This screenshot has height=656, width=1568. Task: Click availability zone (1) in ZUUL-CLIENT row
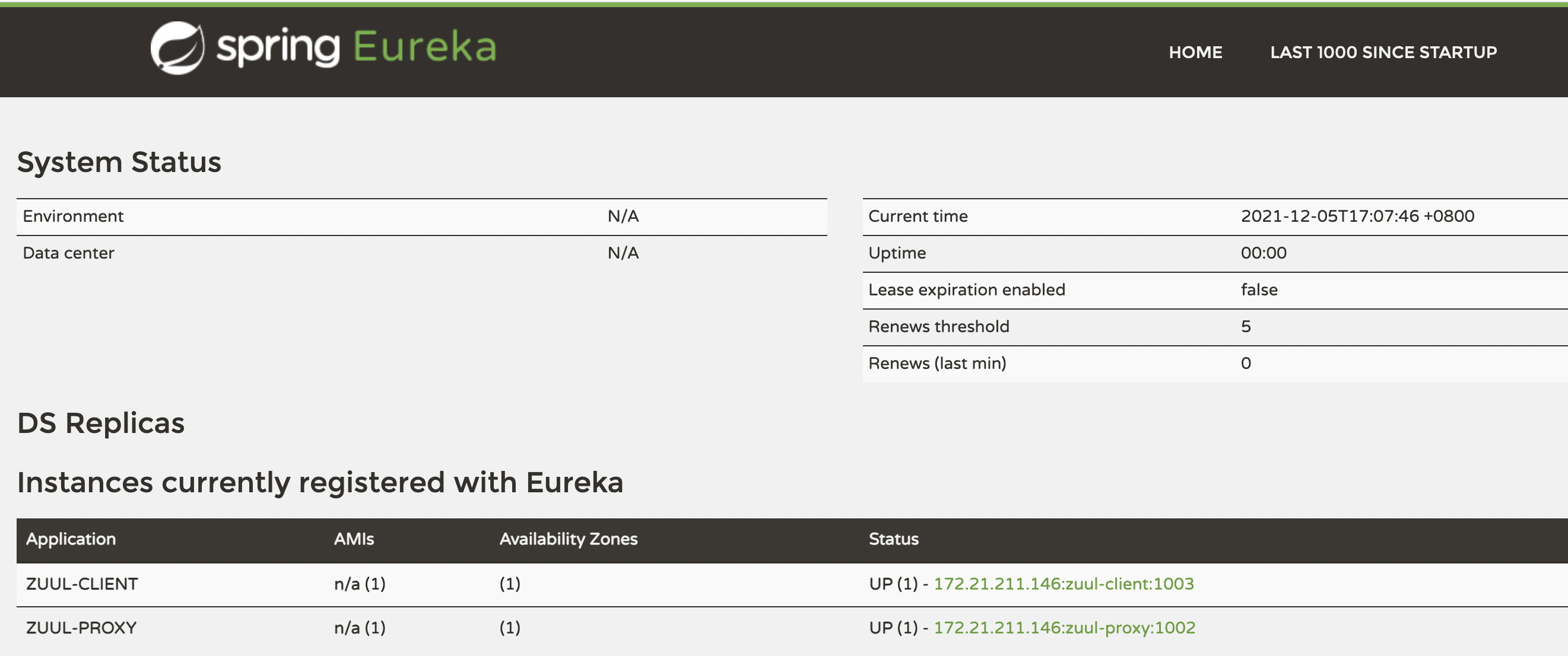coord(509,584)
